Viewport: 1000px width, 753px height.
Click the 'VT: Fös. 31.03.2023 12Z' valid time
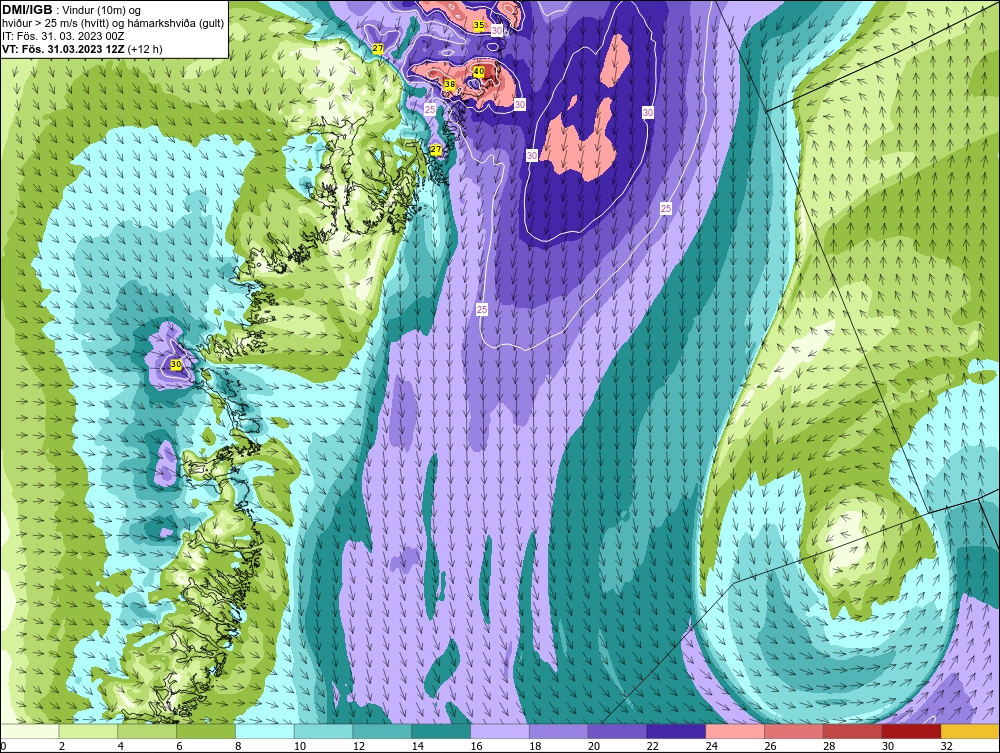coord(64,49)
